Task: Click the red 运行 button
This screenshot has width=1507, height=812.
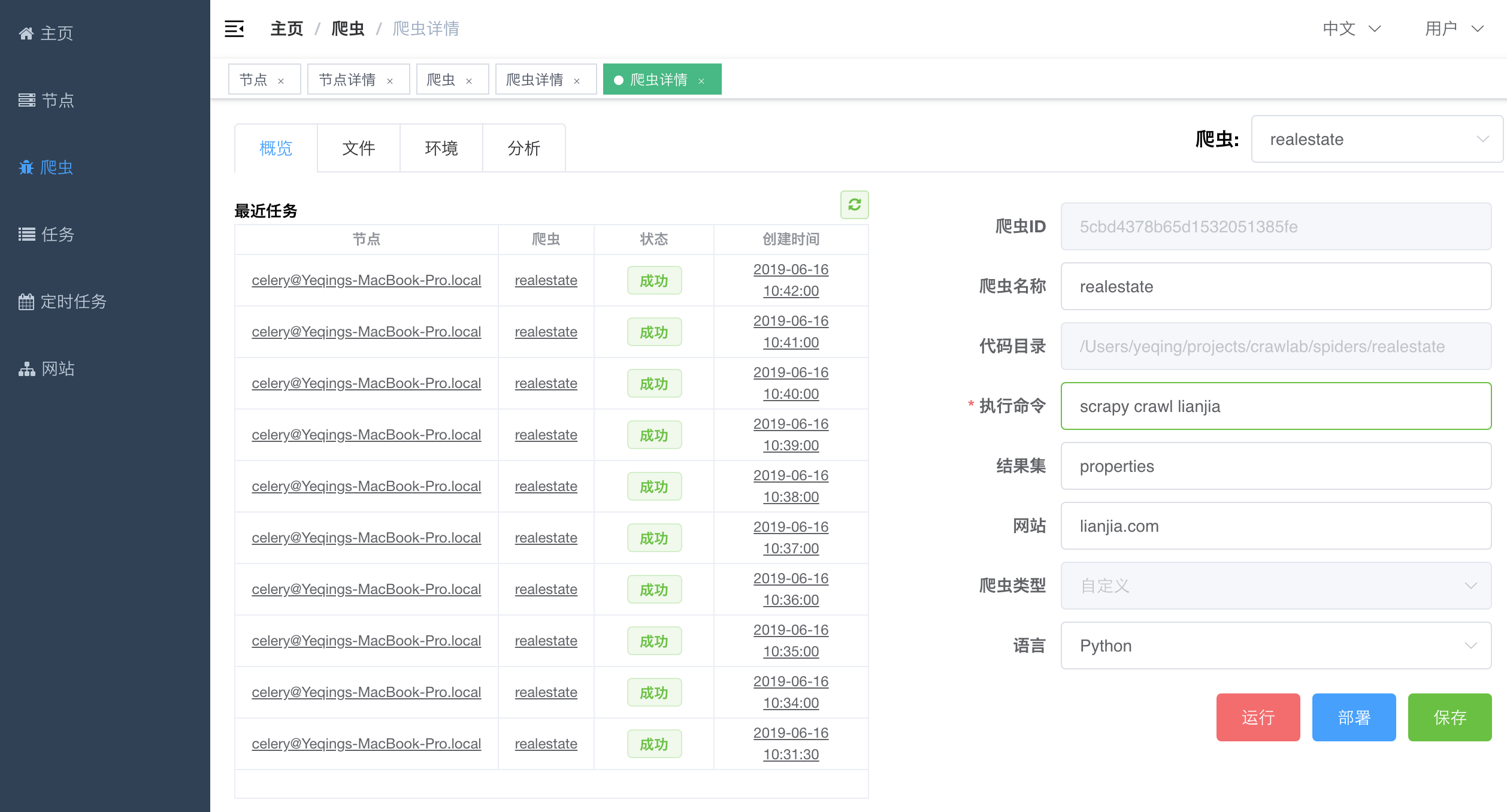Action: pyautogui.click(x=1258, y=717)
